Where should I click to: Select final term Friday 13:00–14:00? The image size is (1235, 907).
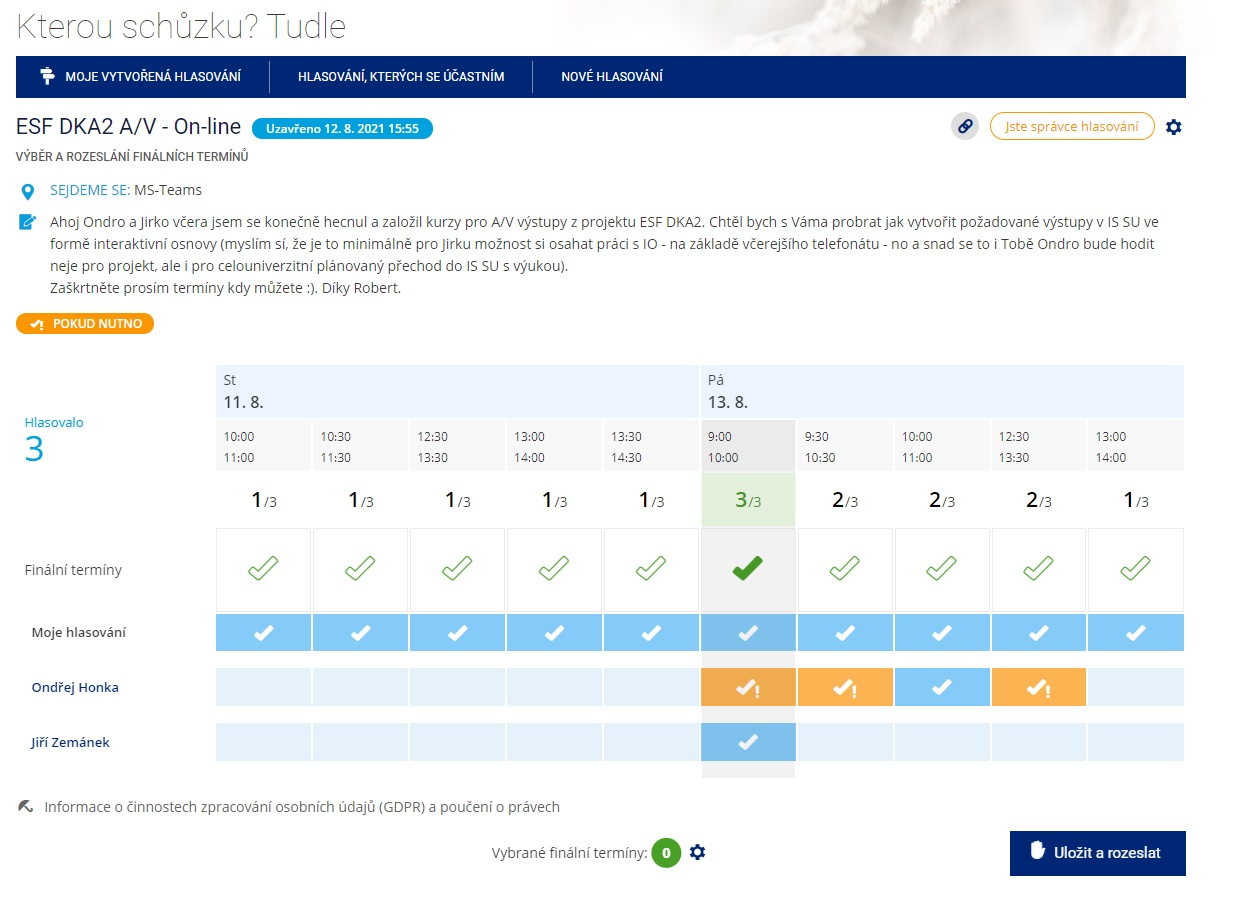(1135, 570)
